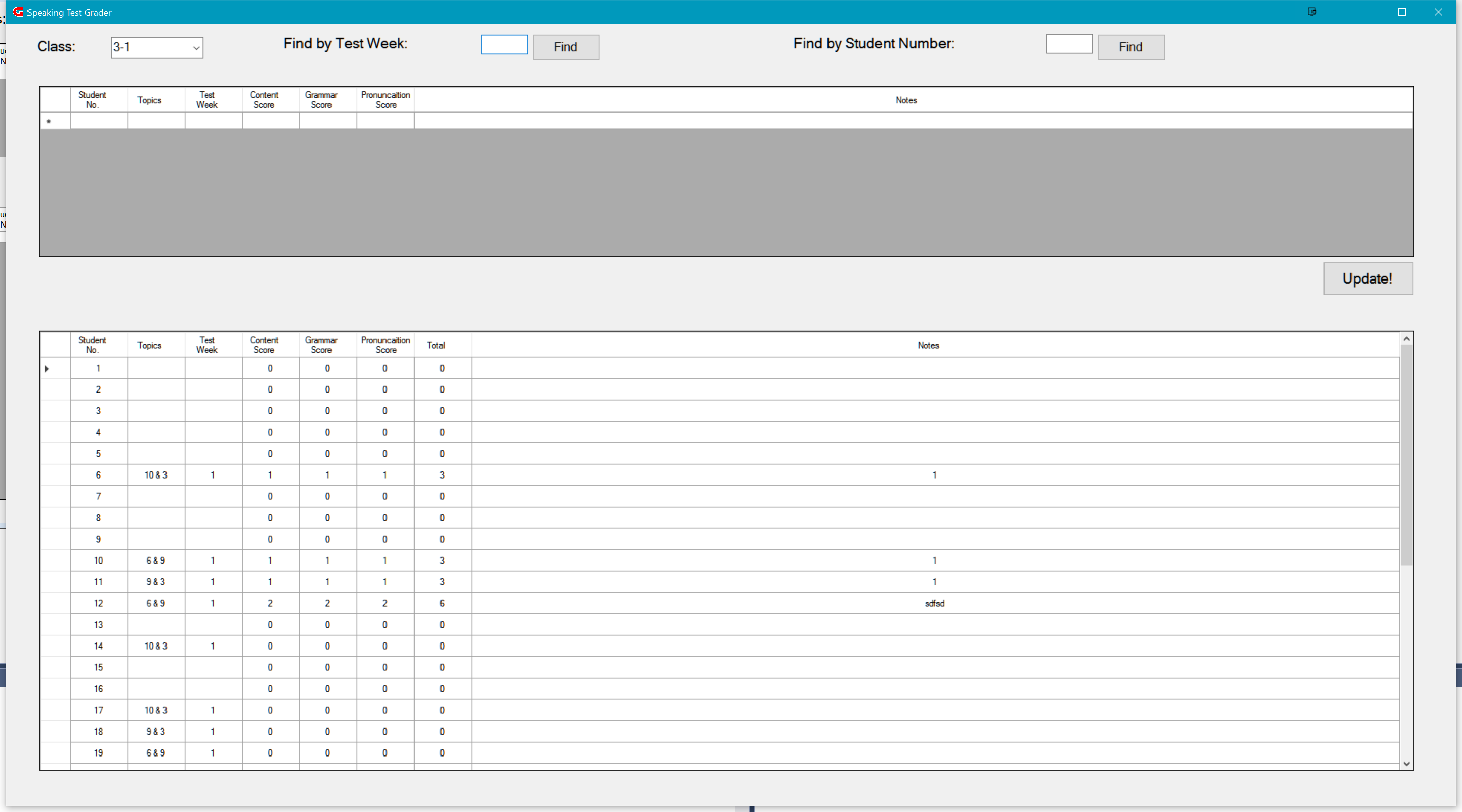Select the new-row asterisk header in top grid
Screen dimensions: 1462x812
[x=55, y=121]
